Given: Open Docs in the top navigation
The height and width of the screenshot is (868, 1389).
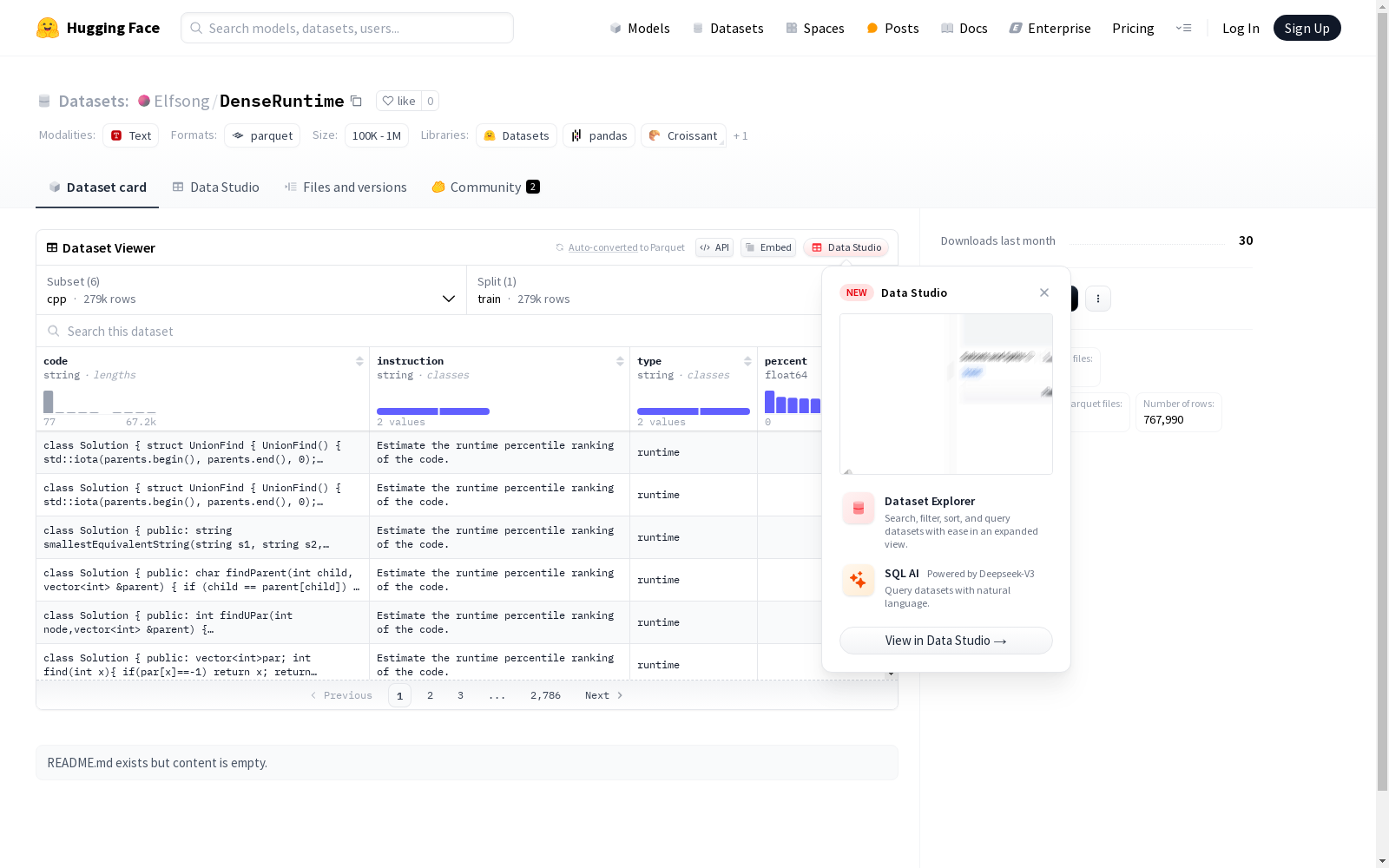Looking at the screenshot, I should pos(964,28).
